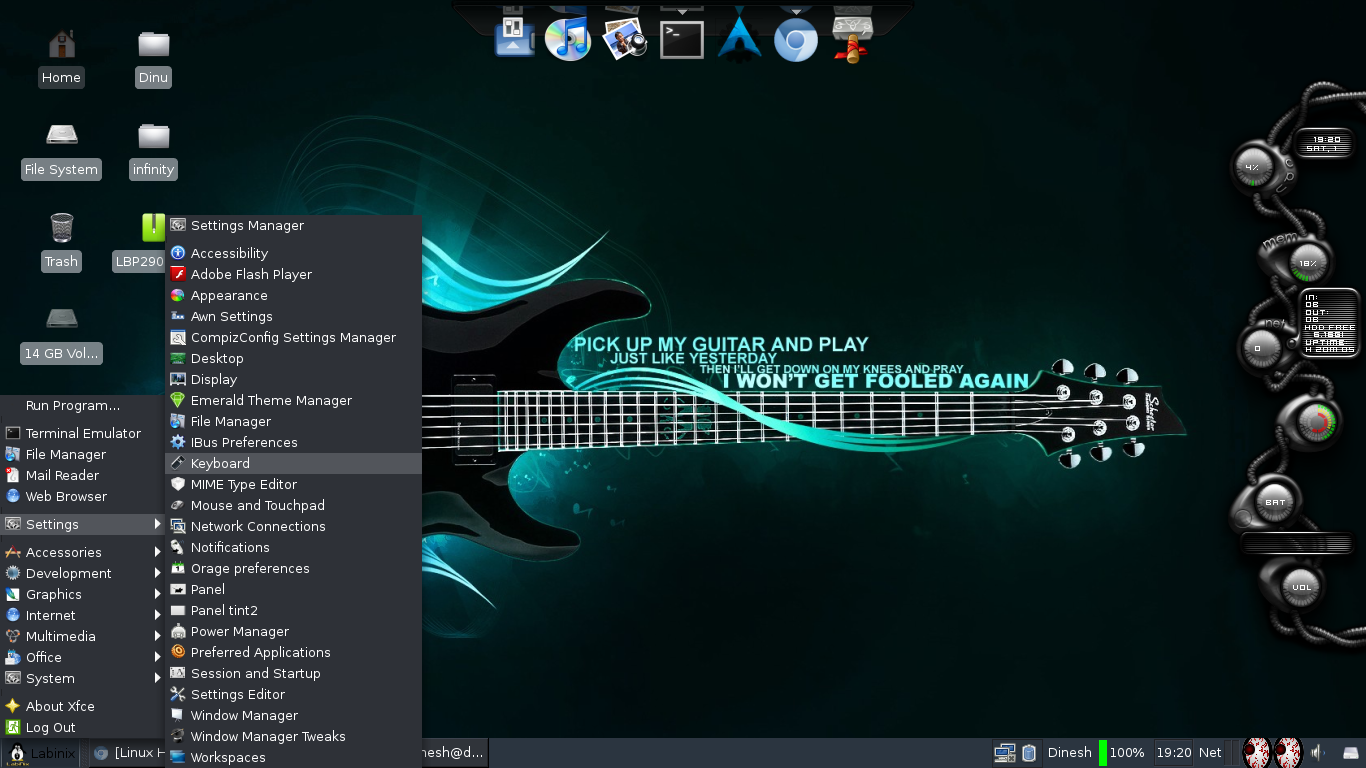Open MIME Type Editor
This screenshot has width=1366, height=768.
click(x=293, y=484)
